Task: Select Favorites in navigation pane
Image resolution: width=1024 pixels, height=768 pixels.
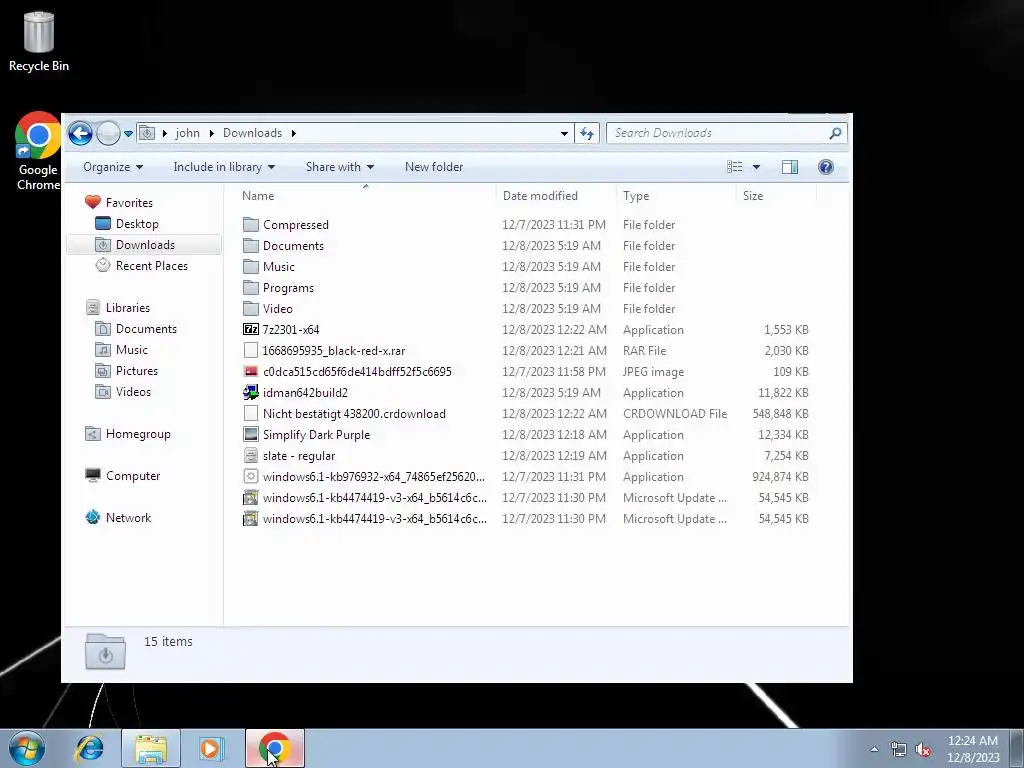Action: 129,203
